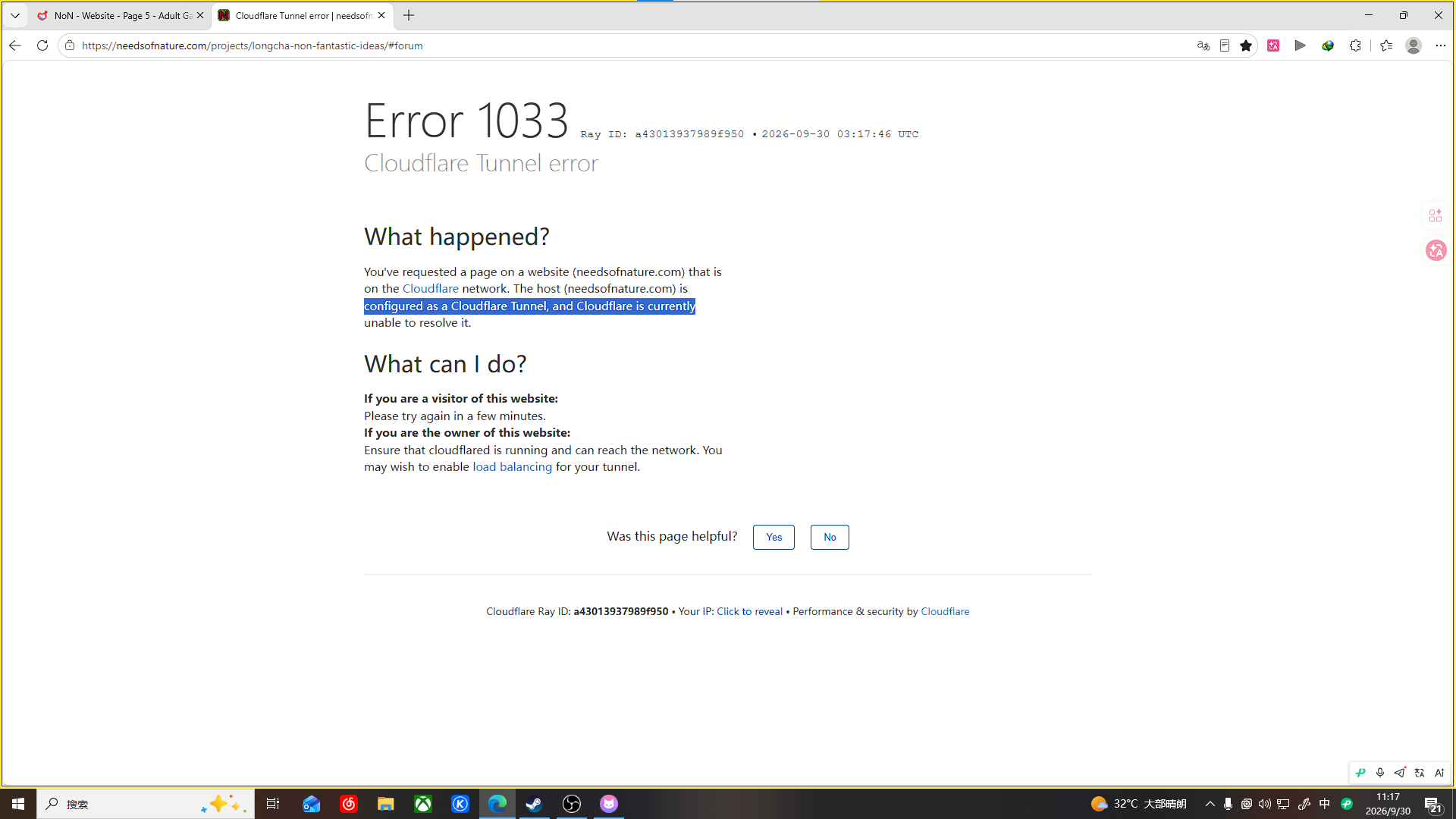Click the gray play-arrow extension icon
The width and height of the screenshot is (1456, 819).
point(1300,45)
